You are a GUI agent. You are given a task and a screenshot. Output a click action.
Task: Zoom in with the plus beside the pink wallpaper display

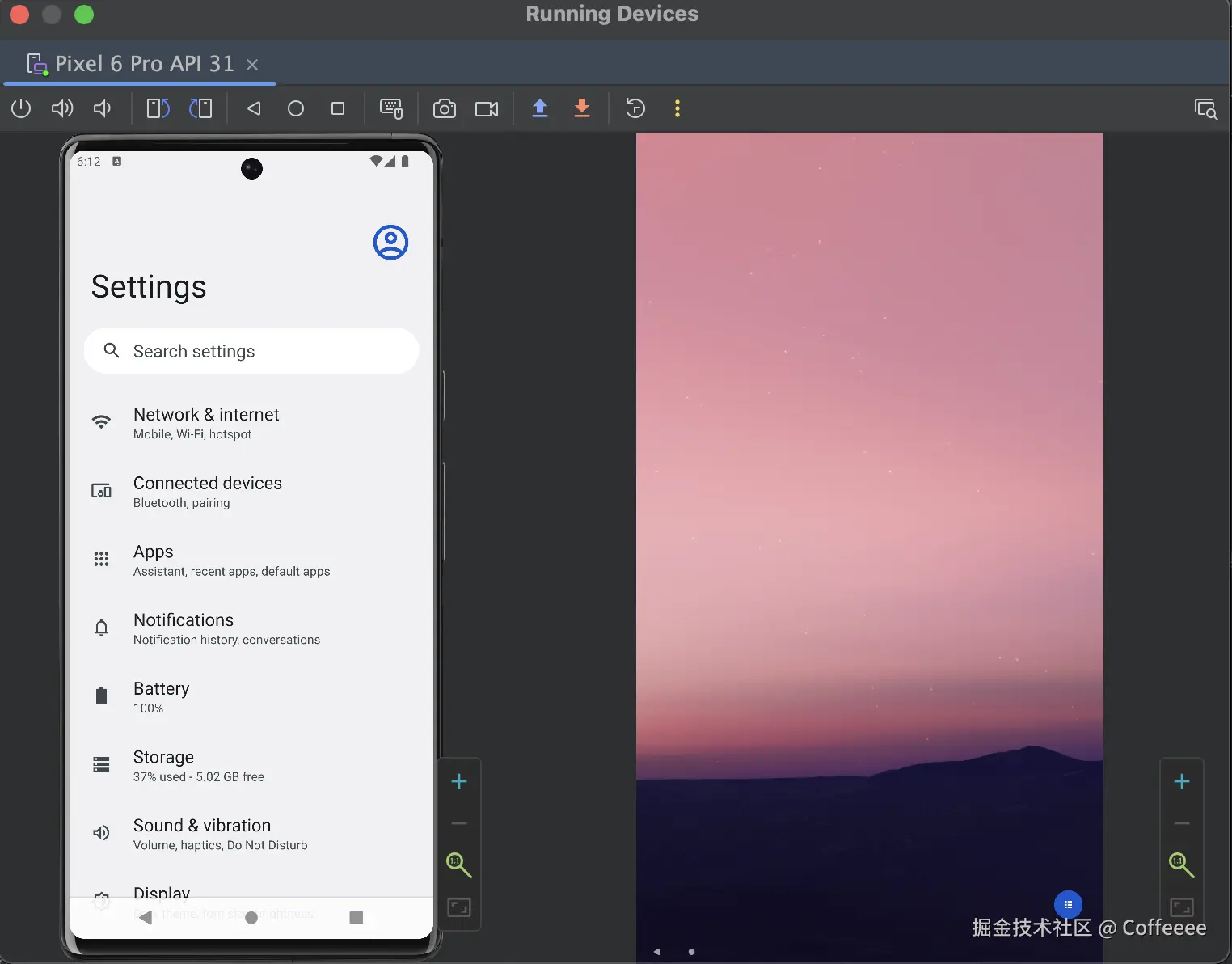[x=1182, y=781]
